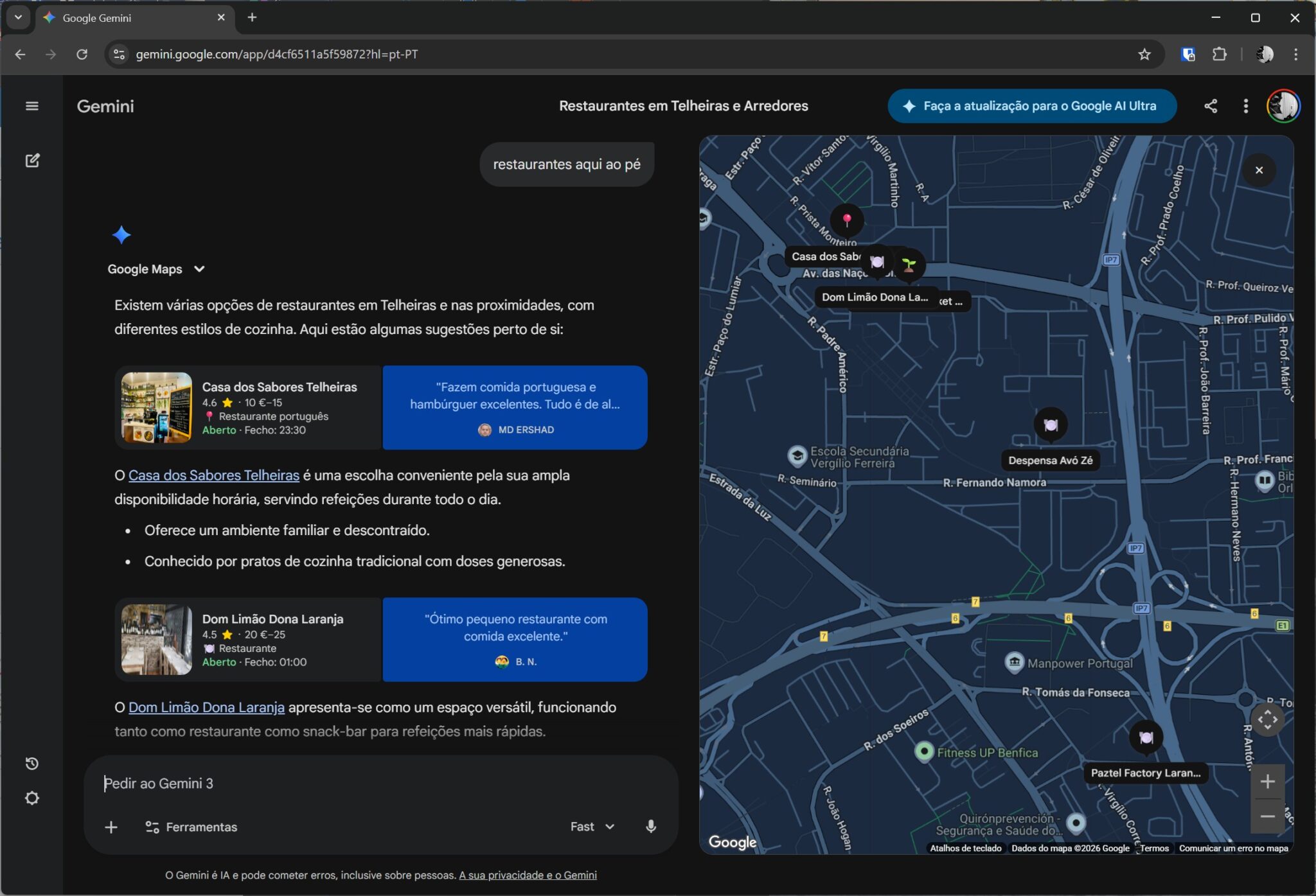Open the privacy and Gemini link

point(528,875)
